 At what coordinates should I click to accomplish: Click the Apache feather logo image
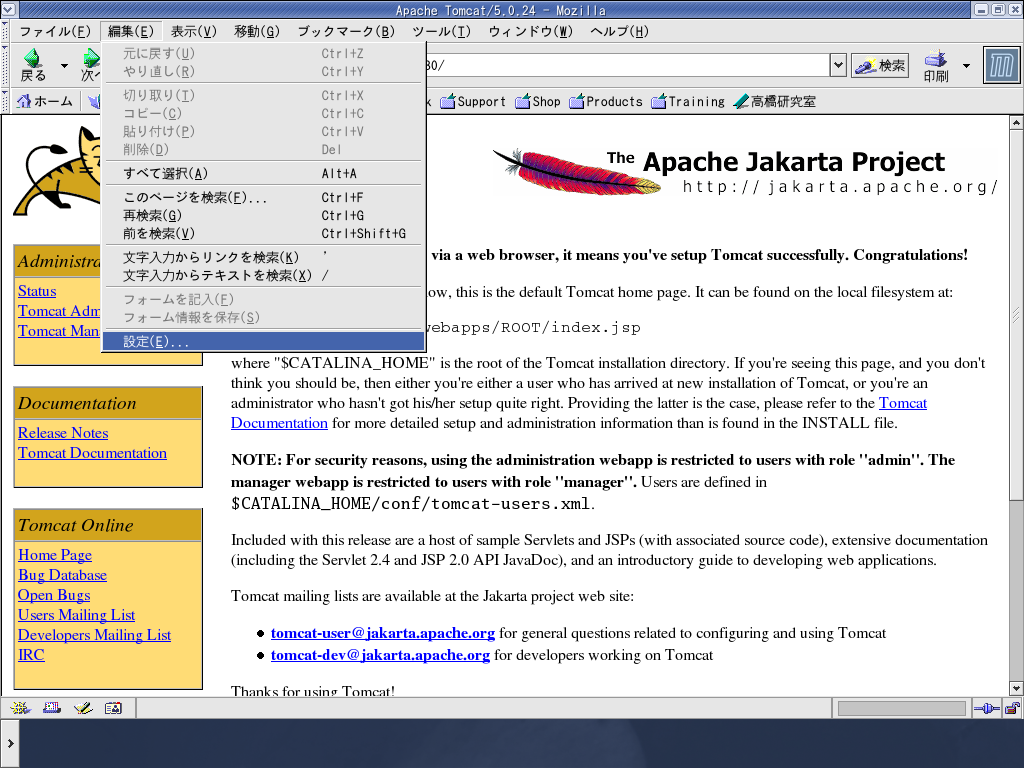tap(577, 172)
